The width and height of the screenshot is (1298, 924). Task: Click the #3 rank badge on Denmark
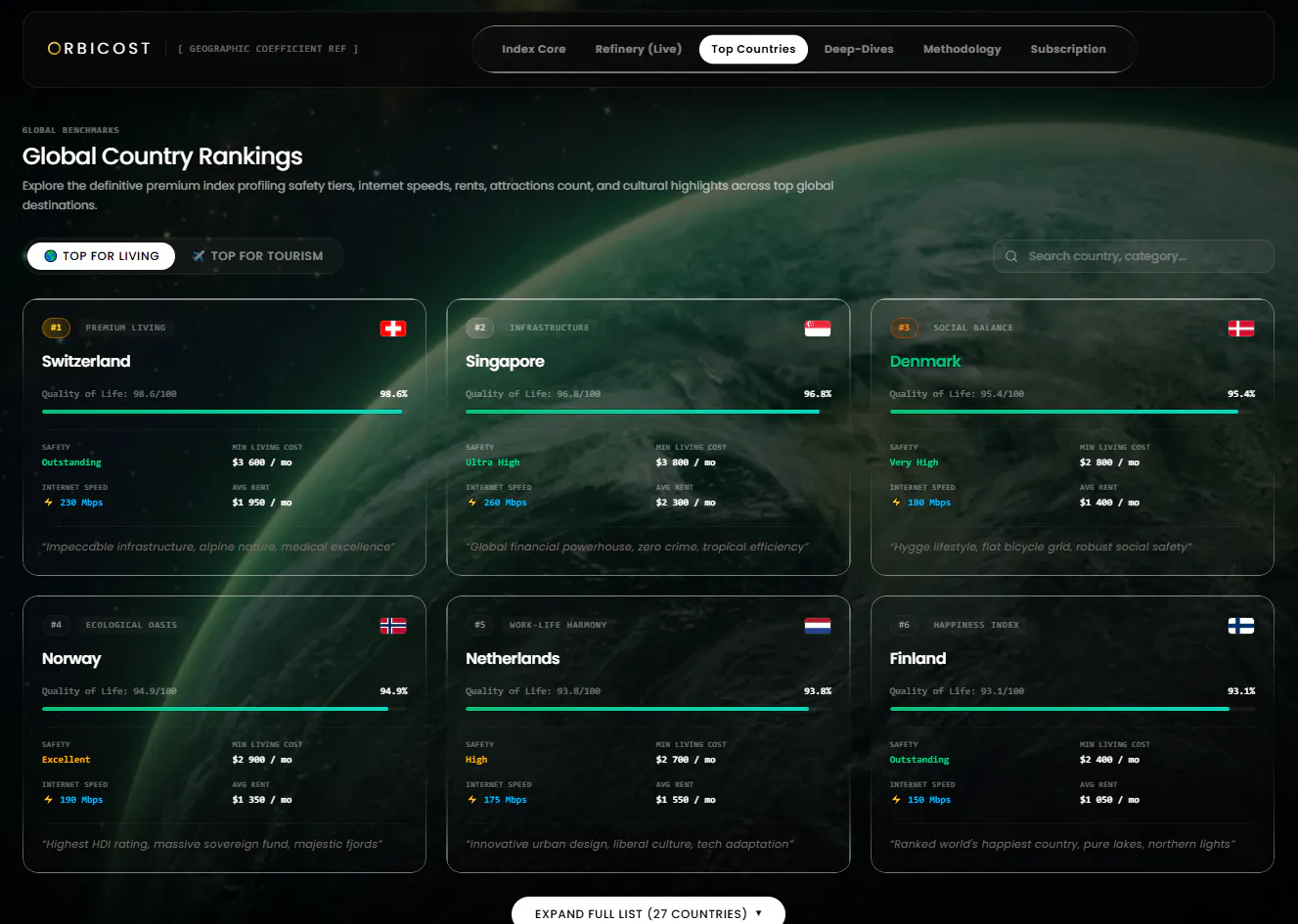(904, 328)
